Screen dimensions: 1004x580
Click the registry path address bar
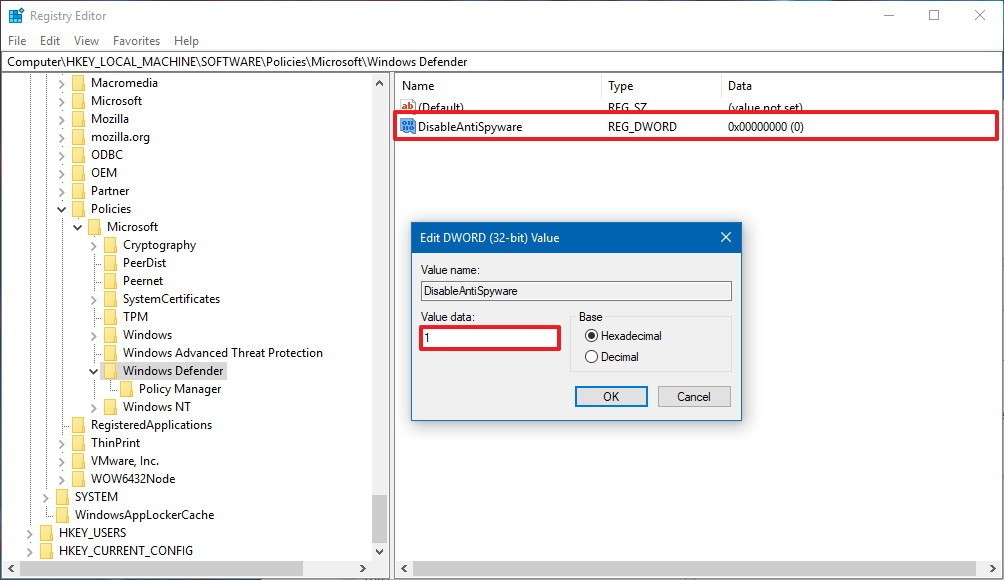coord(502,61)
